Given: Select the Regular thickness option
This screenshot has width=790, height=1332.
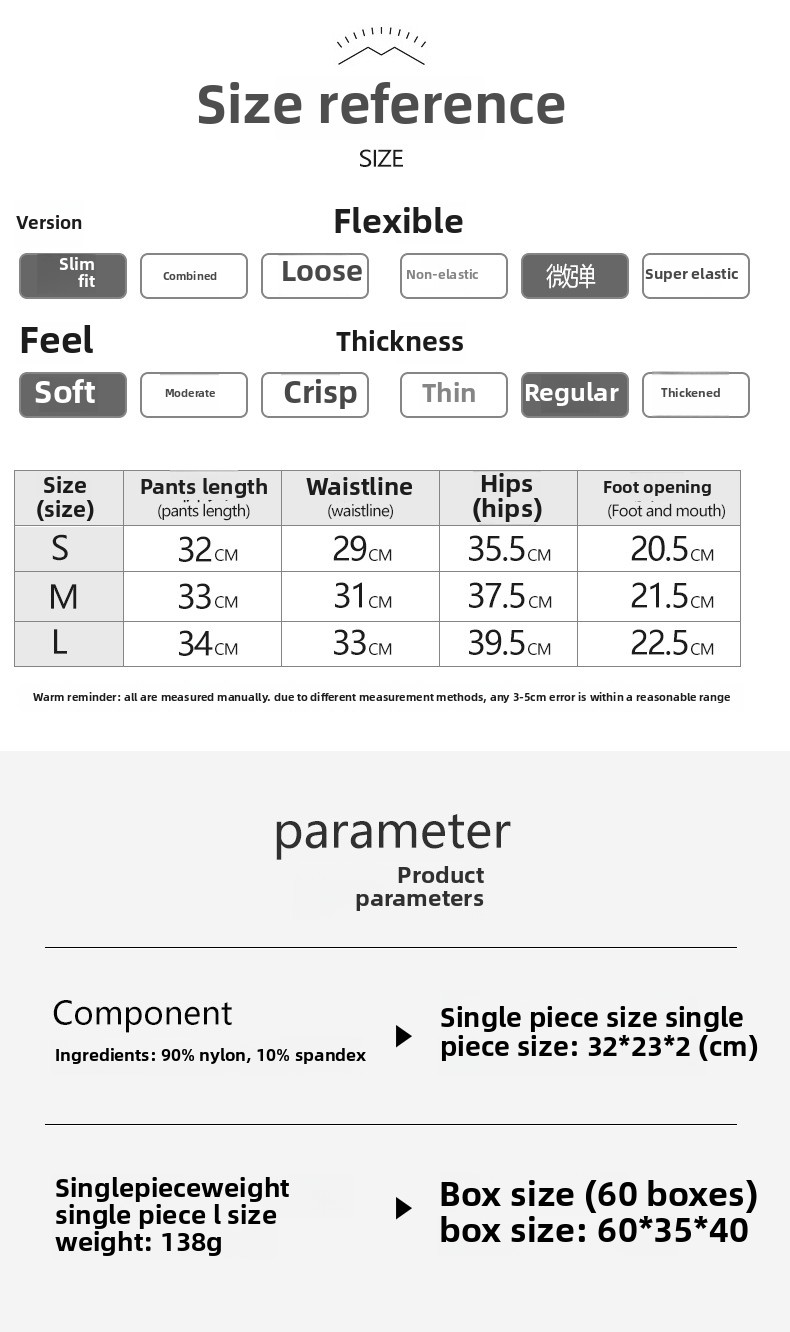Looking at the screenshot, I should click(575, 395).
